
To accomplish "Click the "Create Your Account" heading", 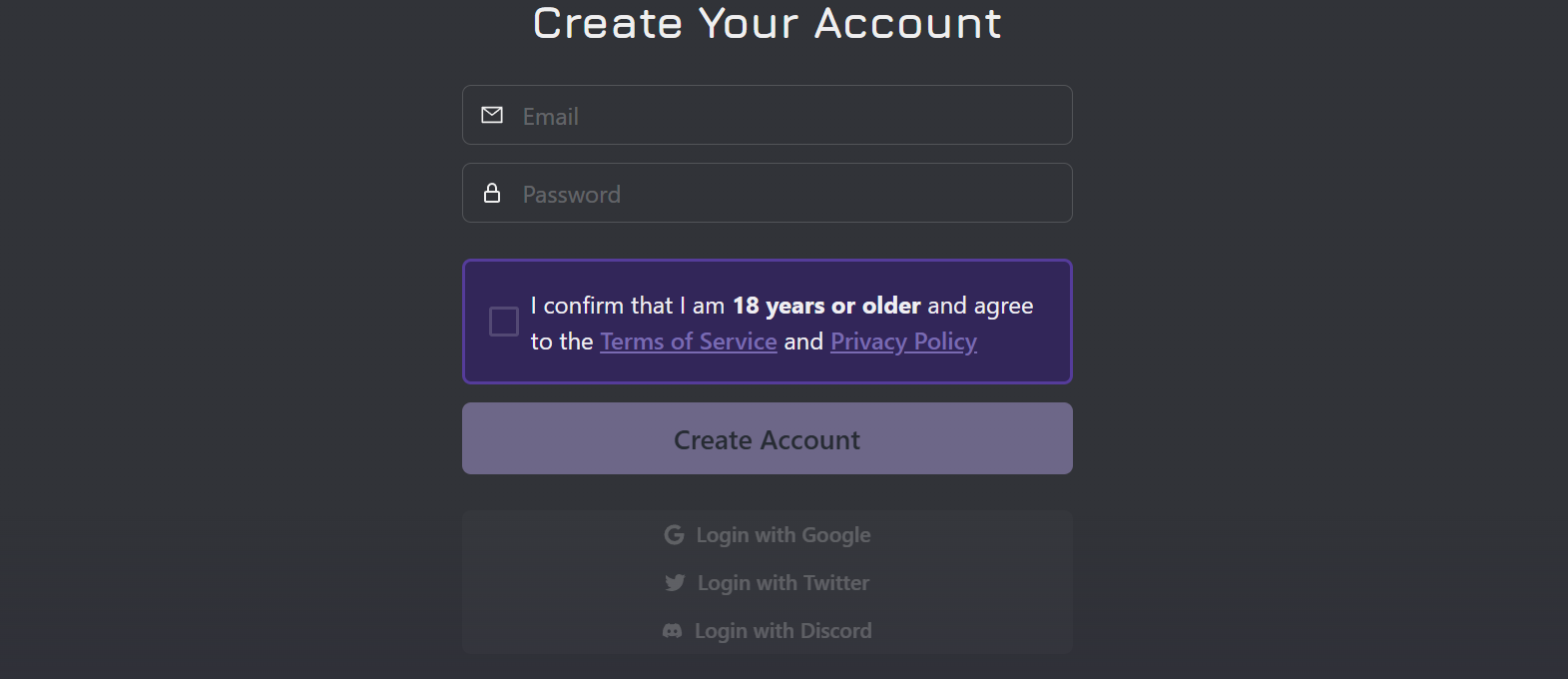I will [x=768, y=23].
